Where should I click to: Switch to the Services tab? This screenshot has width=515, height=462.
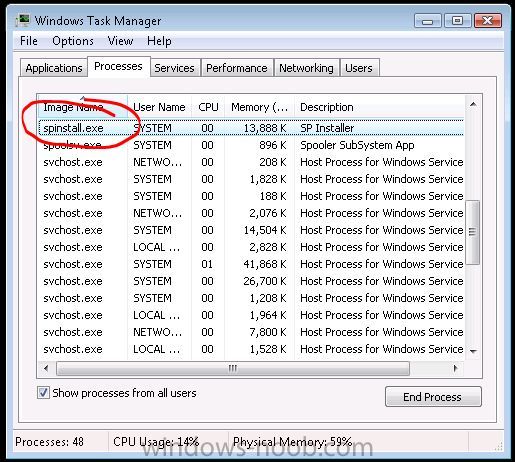174,68
